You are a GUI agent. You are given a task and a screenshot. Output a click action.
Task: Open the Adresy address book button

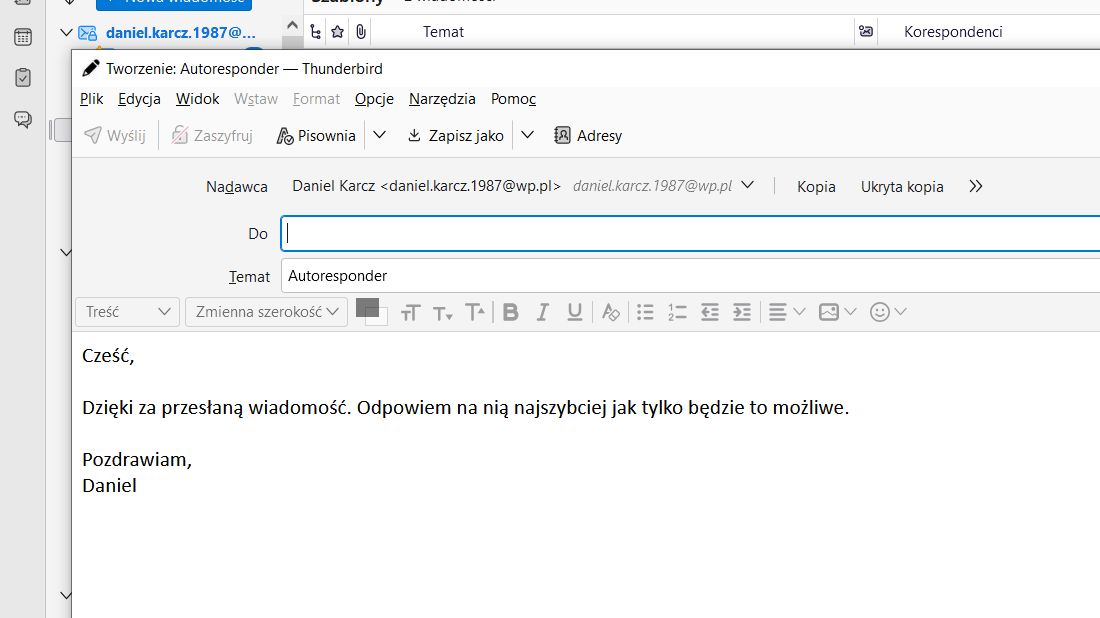pos(588,135)
